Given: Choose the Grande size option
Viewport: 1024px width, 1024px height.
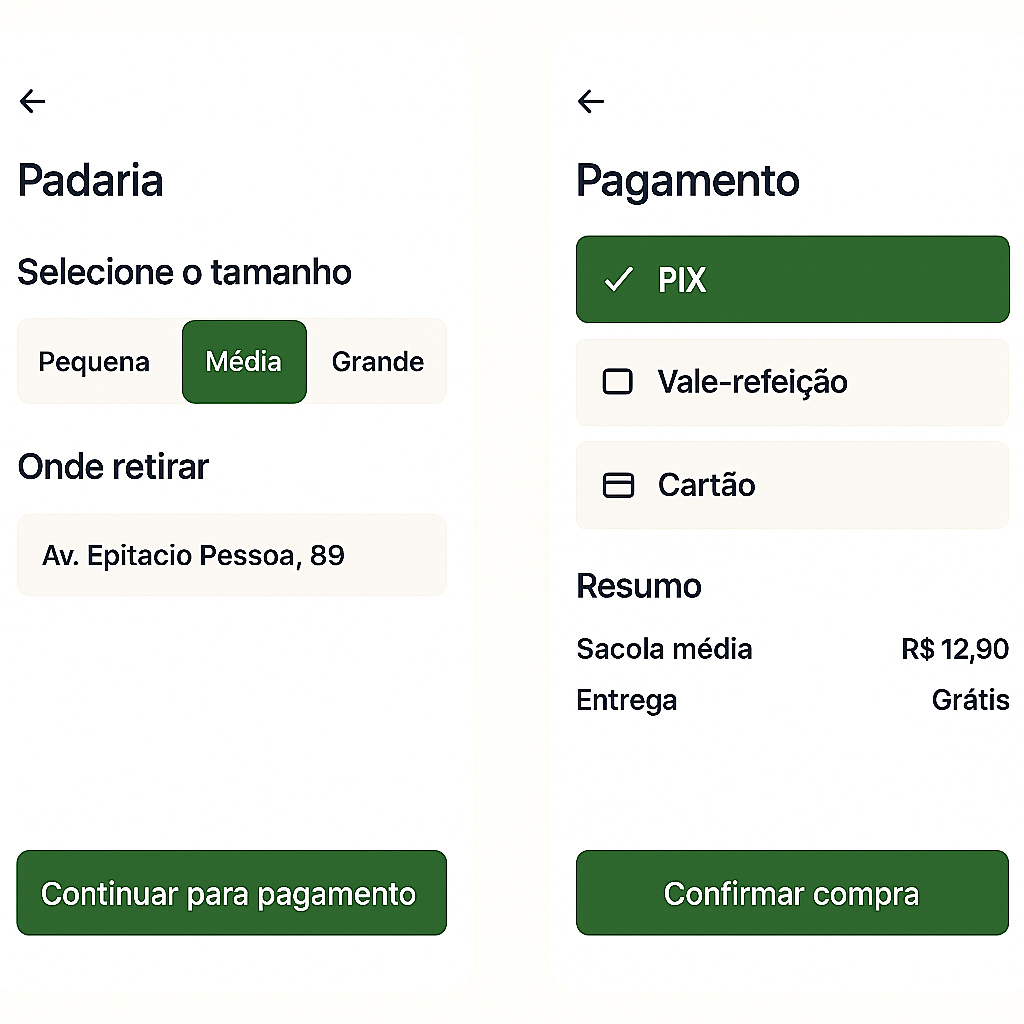Looking at the screenshot, I should click(378, 362).
